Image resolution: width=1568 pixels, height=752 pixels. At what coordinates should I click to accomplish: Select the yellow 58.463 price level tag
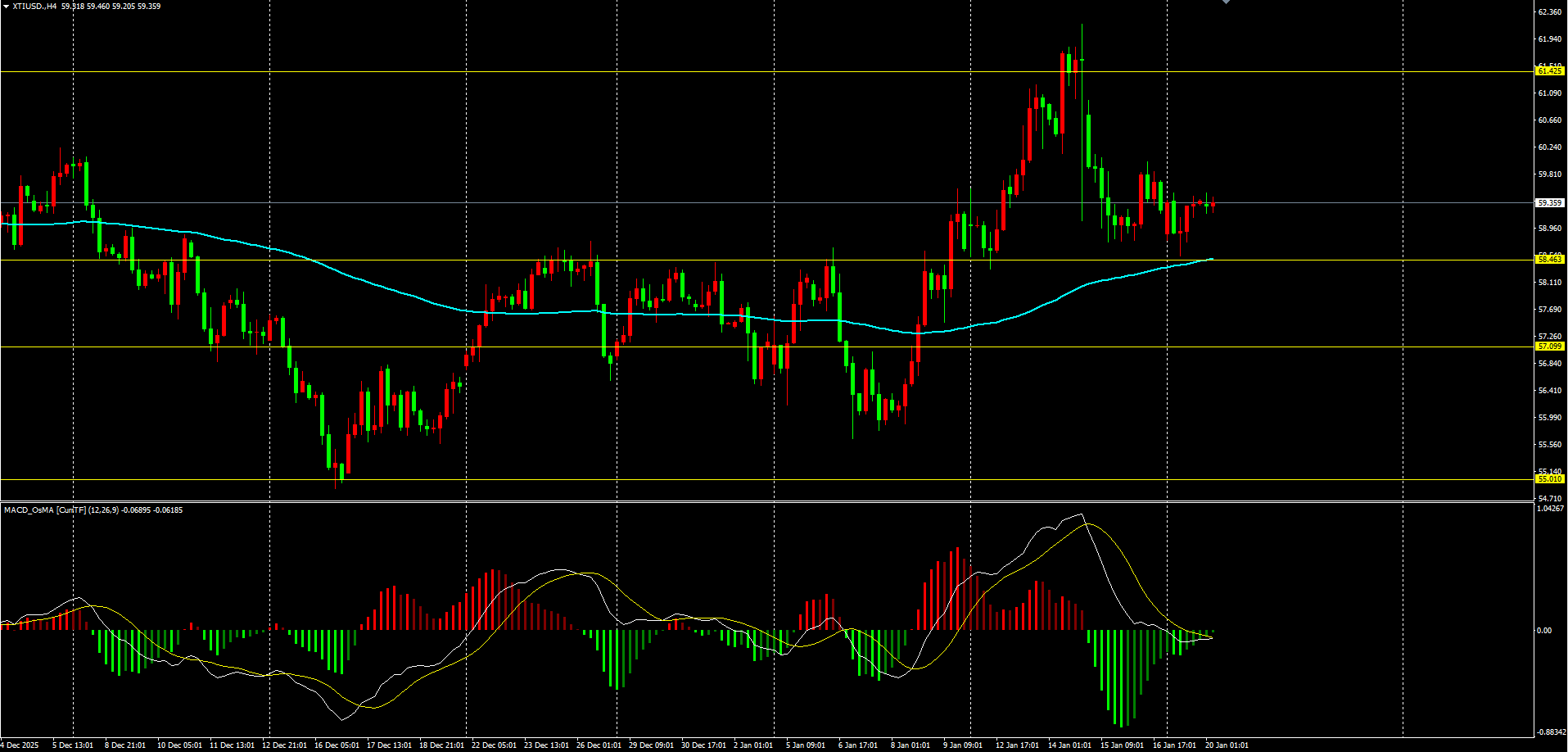[x=1549, y=260]
